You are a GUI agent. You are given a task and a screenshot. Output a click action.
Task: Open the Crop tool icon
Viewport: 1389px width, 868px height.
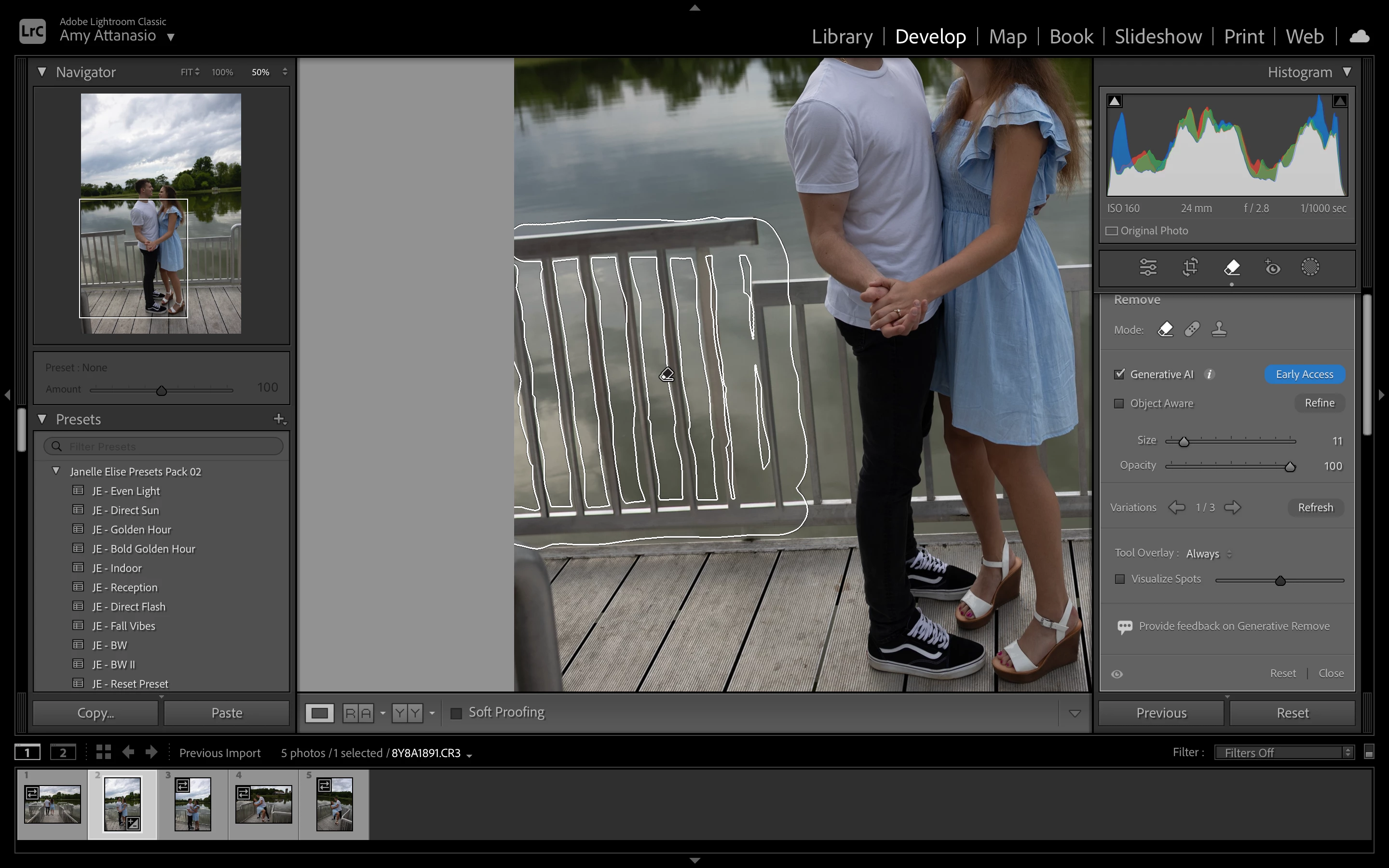coord(1190,268)
